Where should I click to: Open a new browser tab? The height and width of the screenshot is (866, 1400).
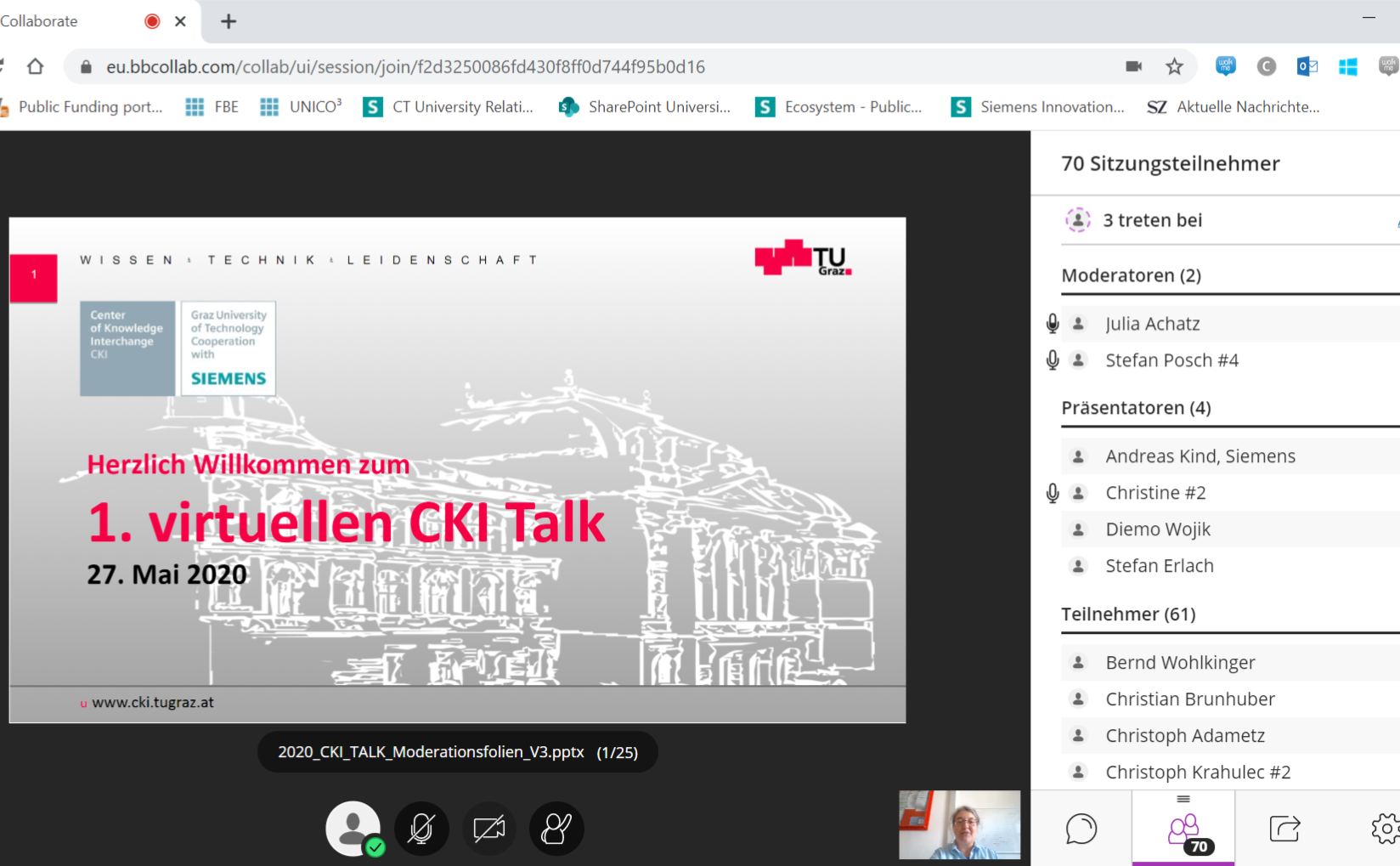pyautogui.click(x=229, y=21)
